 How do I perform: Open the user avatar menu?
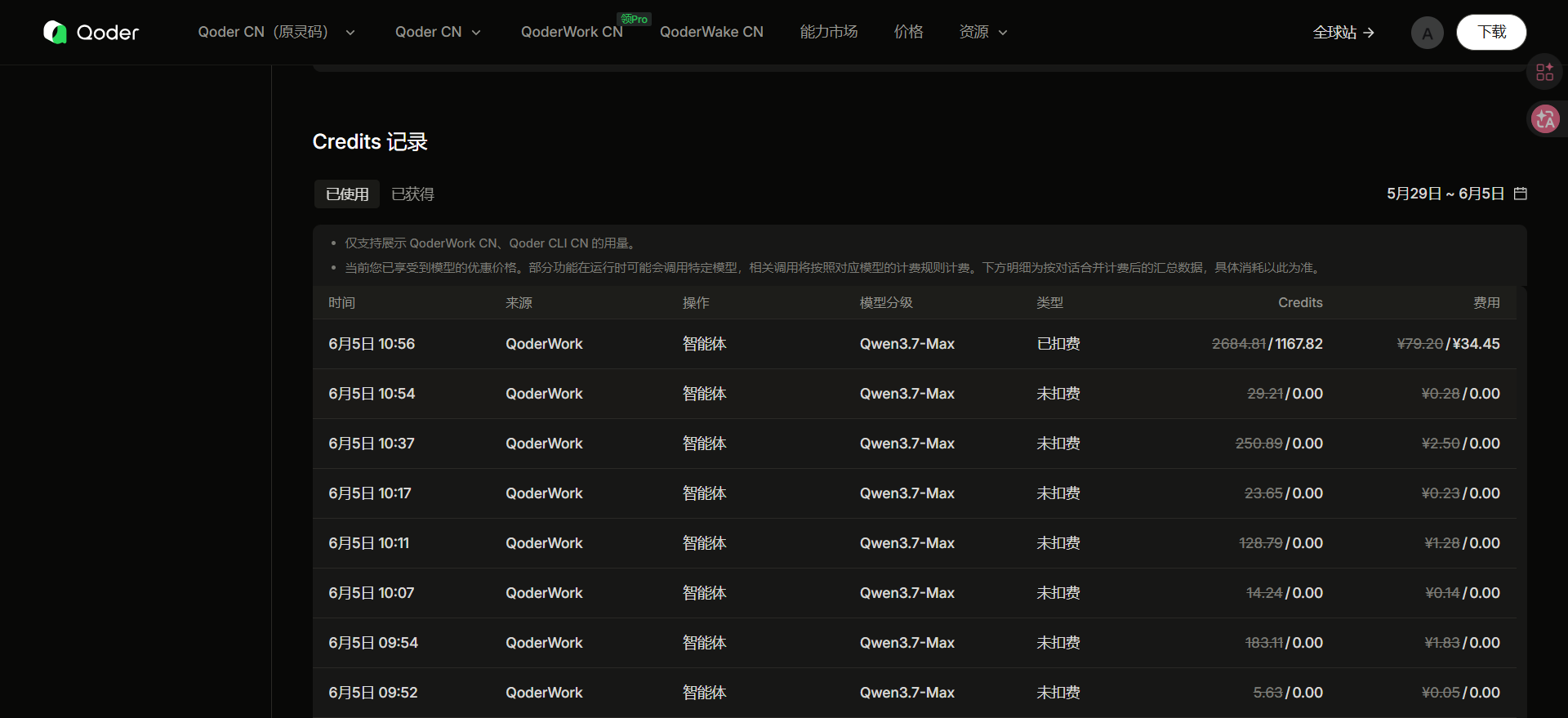1427,33
